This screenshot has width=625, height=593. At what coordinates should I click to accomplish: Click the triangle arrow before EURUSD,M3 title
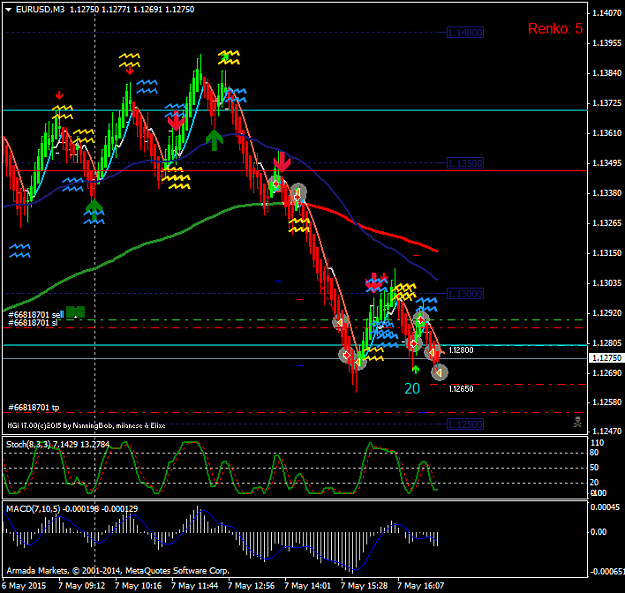(x=8, y=10)
